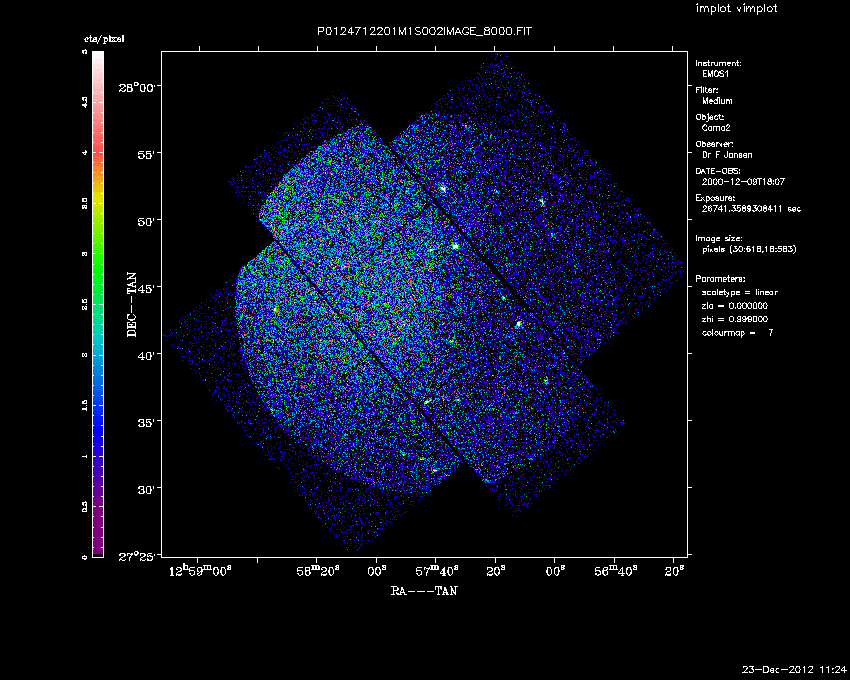Click the 'Observer:' heading
Image resolution: width=850 pixels, height=680 pixels.
coord(714,144)
